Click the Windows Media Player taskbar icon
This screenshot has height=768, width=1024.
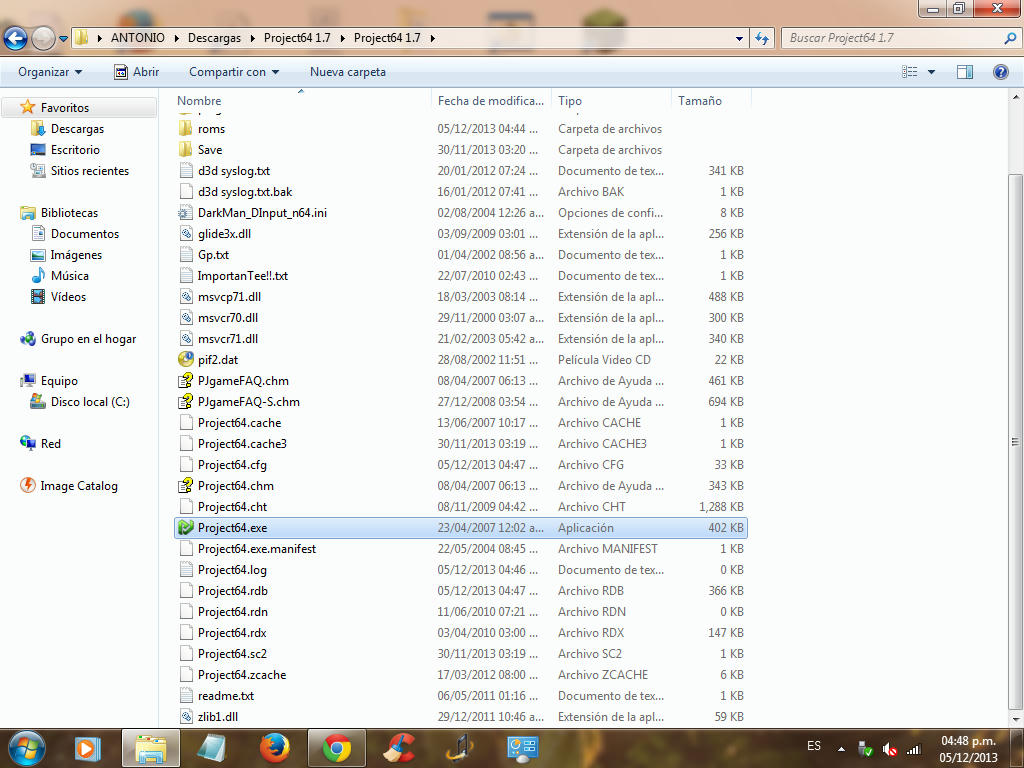click(x=88, y=748)
